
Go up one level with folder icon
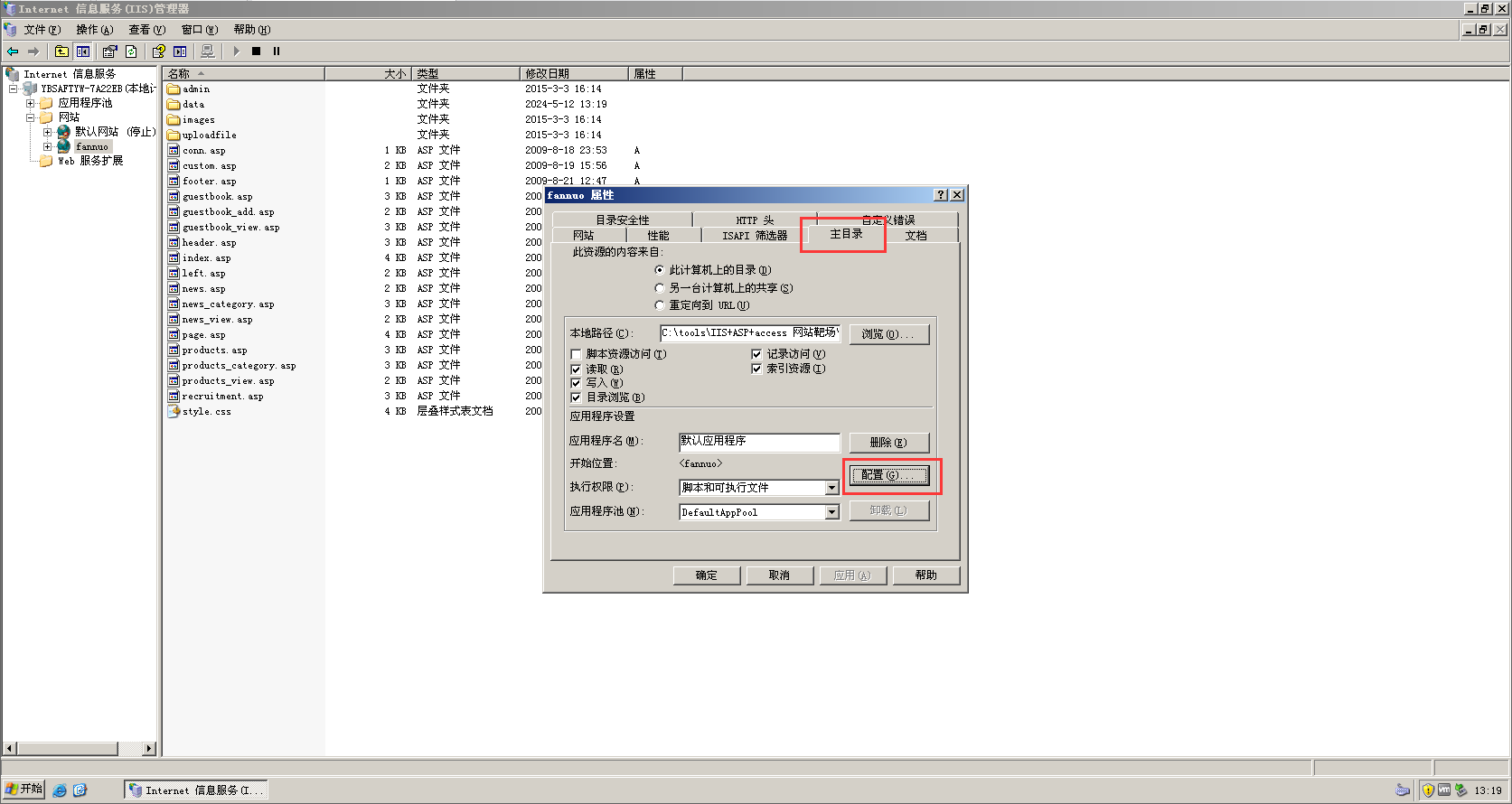(61, 51)
